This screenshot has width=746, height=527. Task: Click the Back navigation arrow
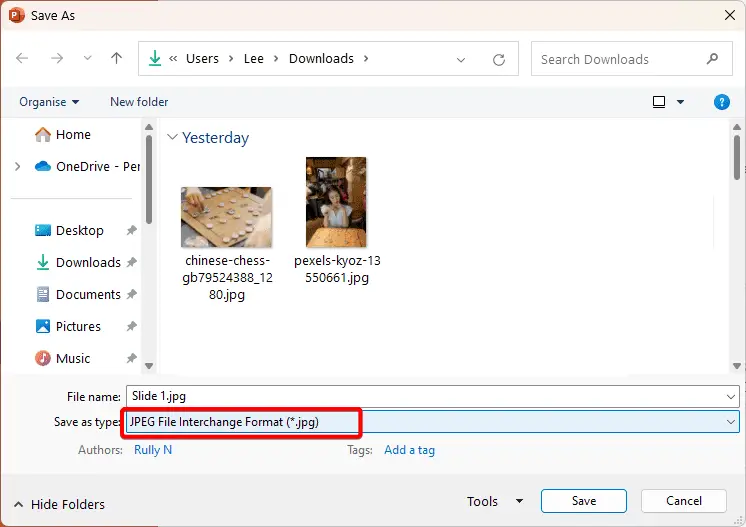22,59
